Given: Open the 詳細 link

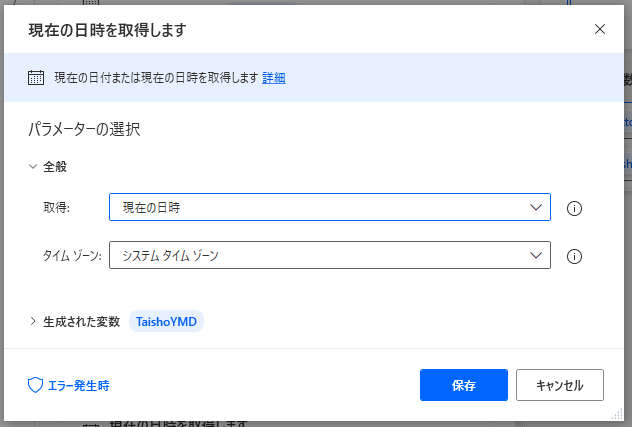Looking at the screenshot, I should (274, 78).
